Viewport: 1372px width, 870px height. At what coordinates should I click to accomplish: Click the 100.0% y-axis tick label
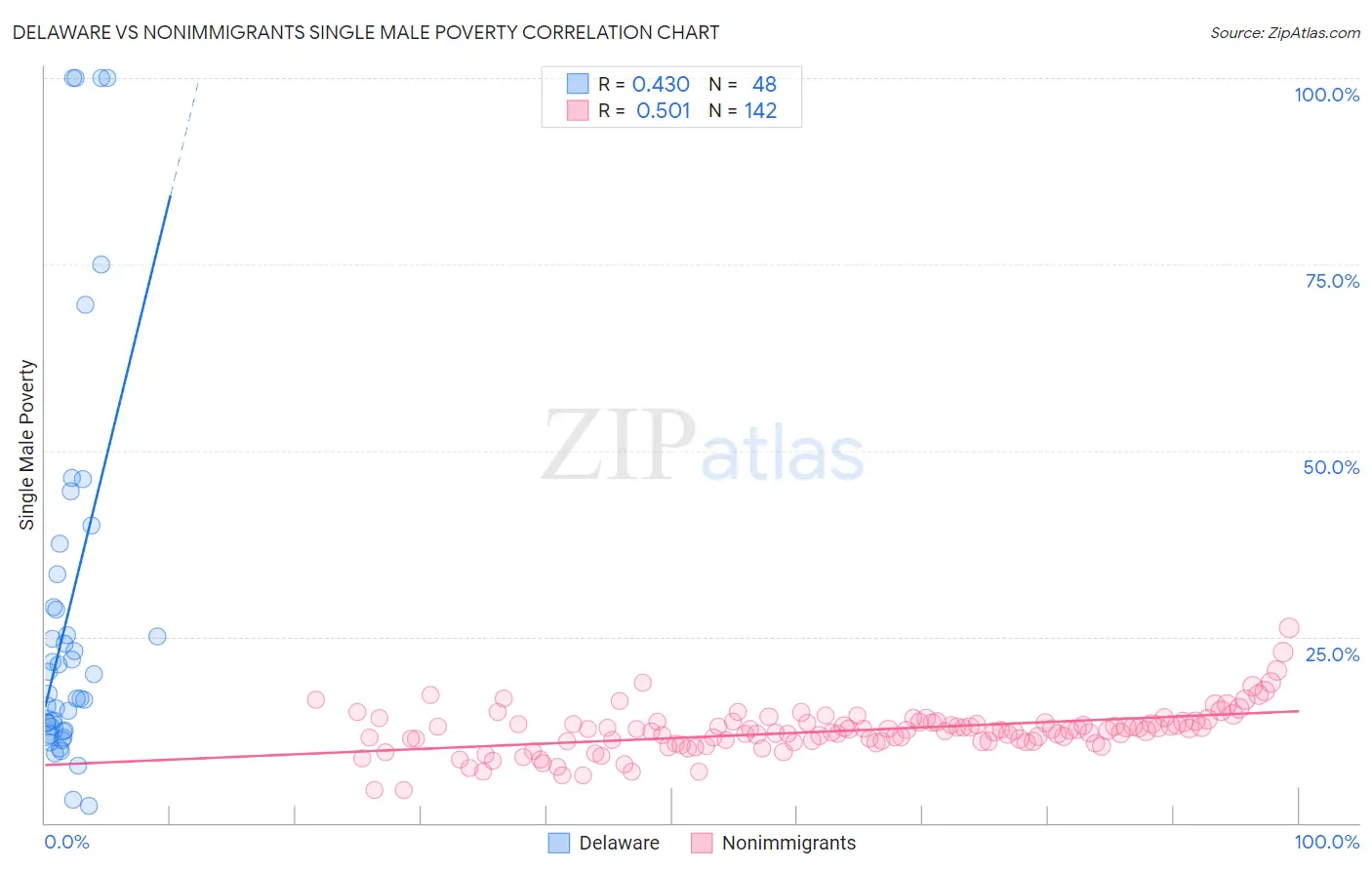[x=1327, y=95]
